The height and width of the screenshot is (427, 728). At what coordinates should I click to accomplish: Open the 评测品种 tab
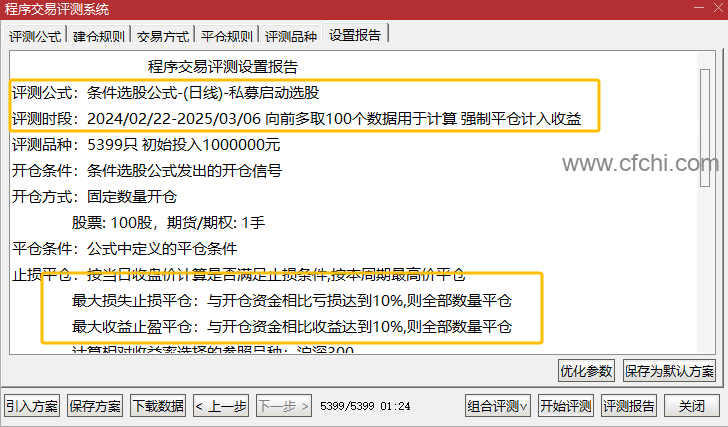pos(291,36)
